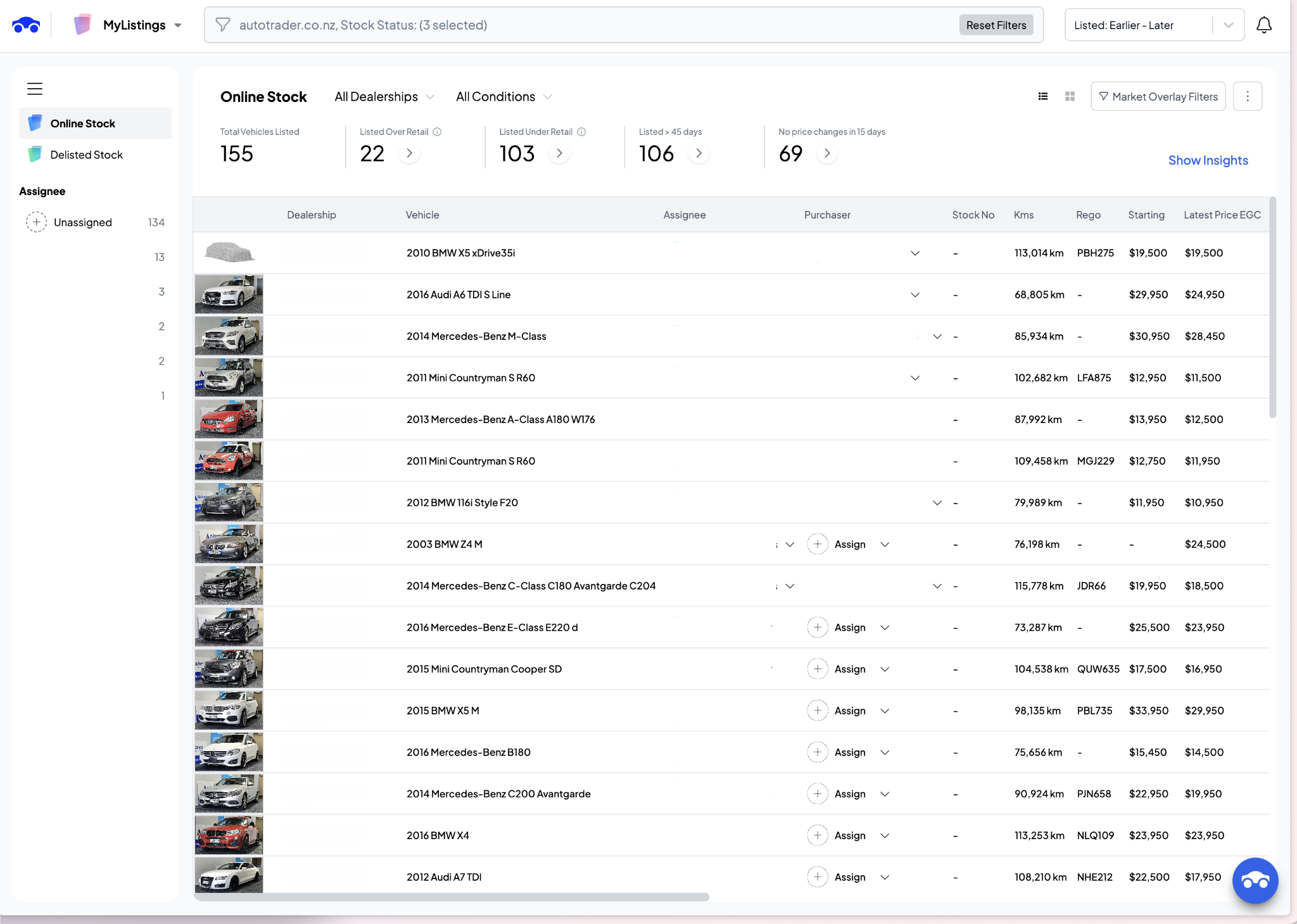Click Assign for 2015 Mini Countryman Cooper SD

point(850,669)
